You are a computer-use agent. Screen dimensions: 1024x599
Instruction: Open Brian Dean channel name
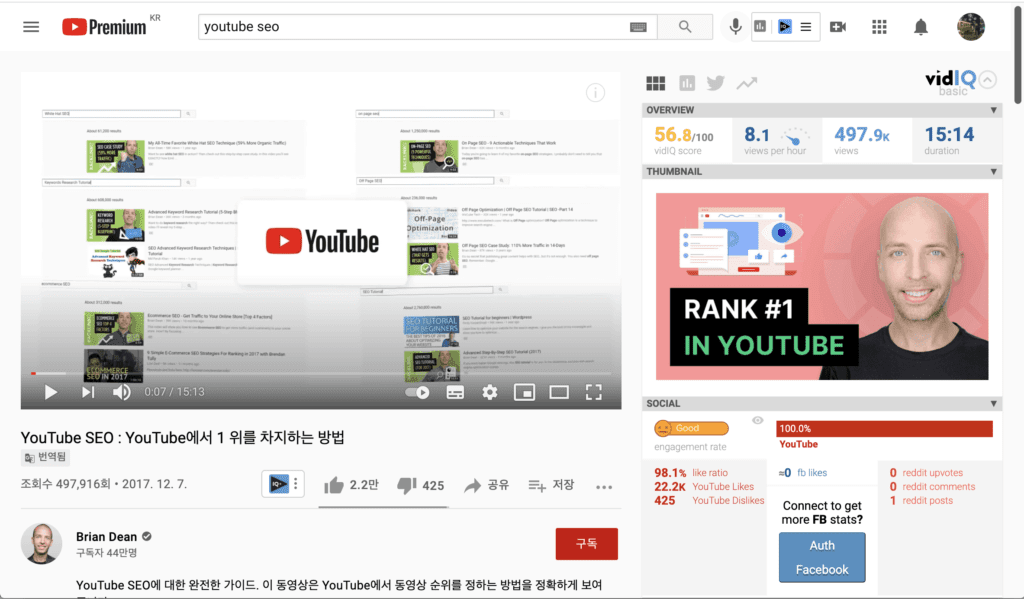click(x=106, y=536)
